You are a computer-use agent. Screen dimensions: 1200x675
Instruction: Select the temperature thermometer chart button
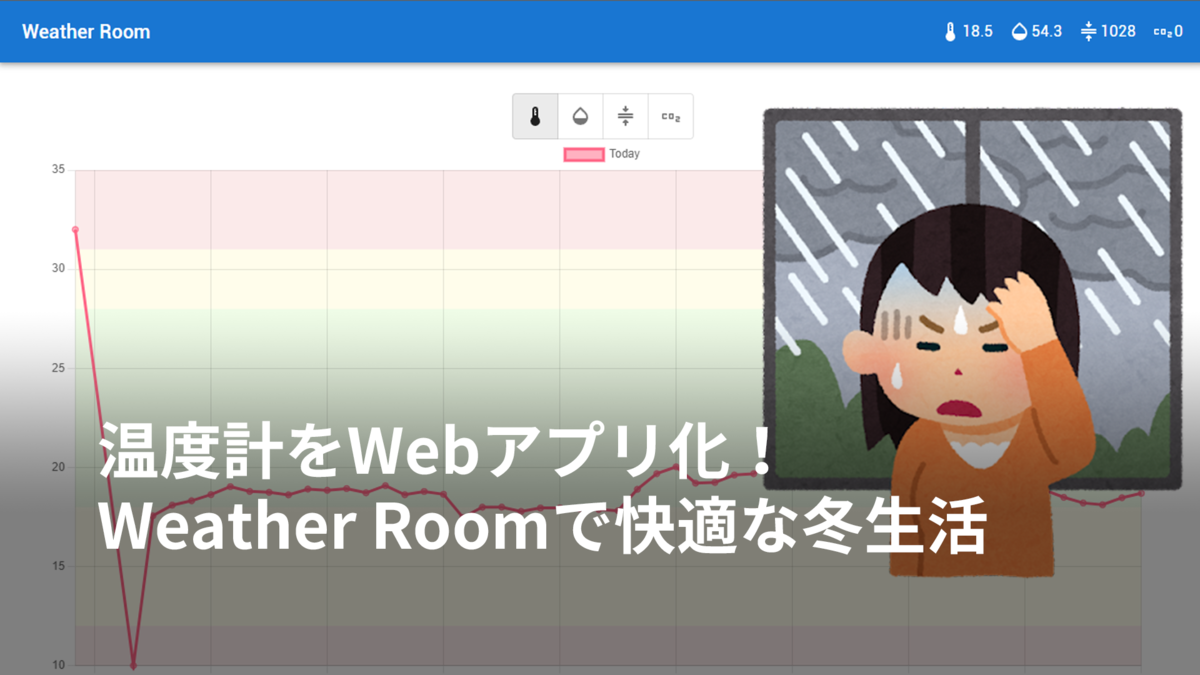click(x=535, y=117)
